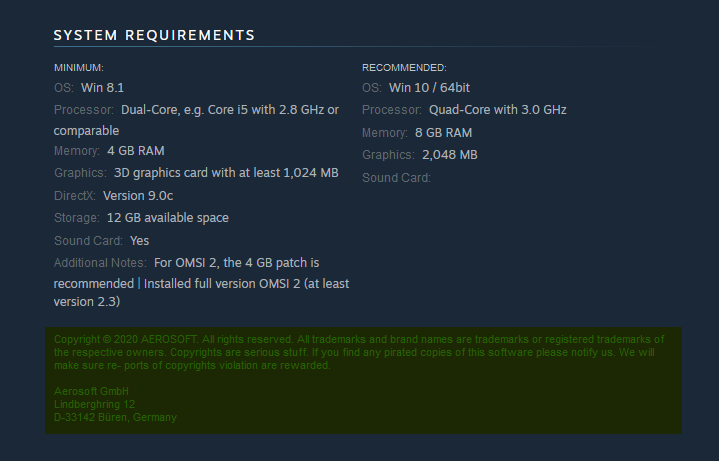Viewport: 719px width, 461px height.
Task: Click the Additional Notes OMSI 2 text
Action: click(x=236, y=263)
